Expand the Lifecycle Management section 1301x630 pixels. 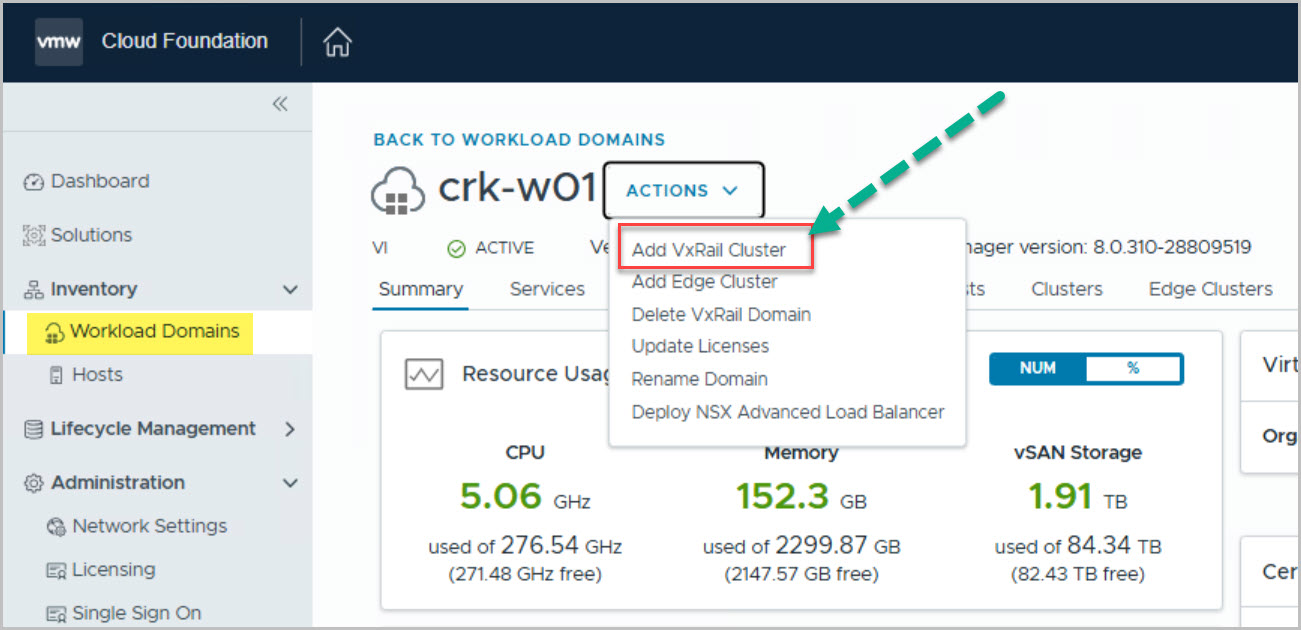tap(290, 429)
